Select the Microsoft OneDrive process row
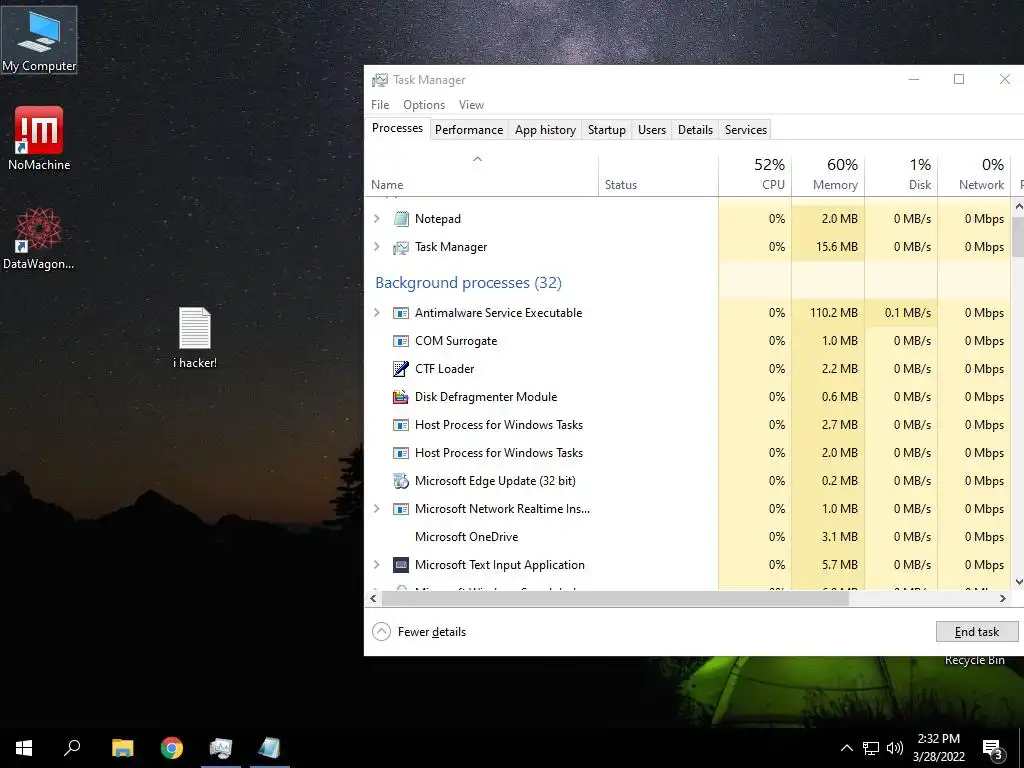 pyautogui.click(x=688, y=537)
